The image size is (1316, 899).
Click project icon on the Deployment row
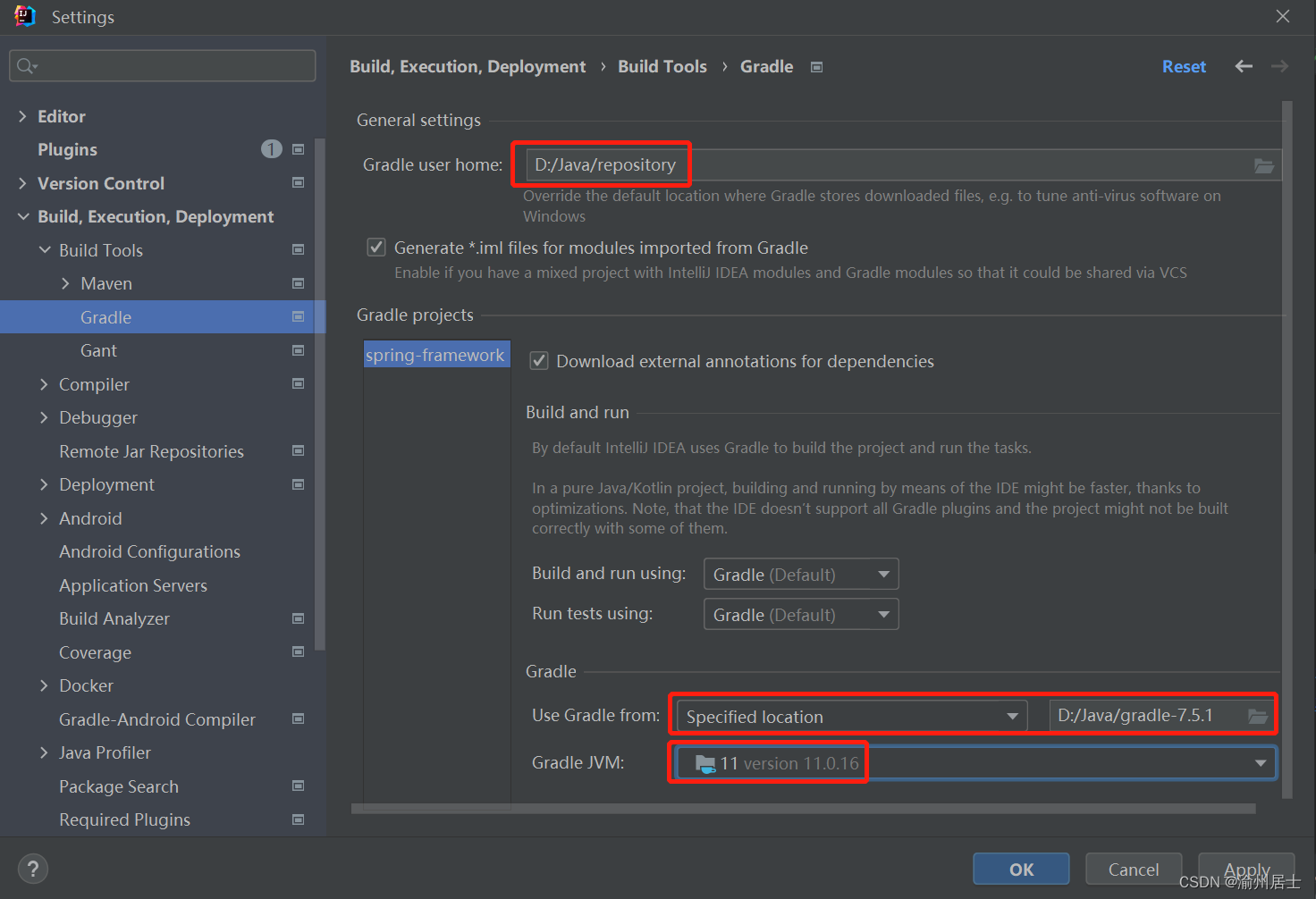(x=299, y=484)
